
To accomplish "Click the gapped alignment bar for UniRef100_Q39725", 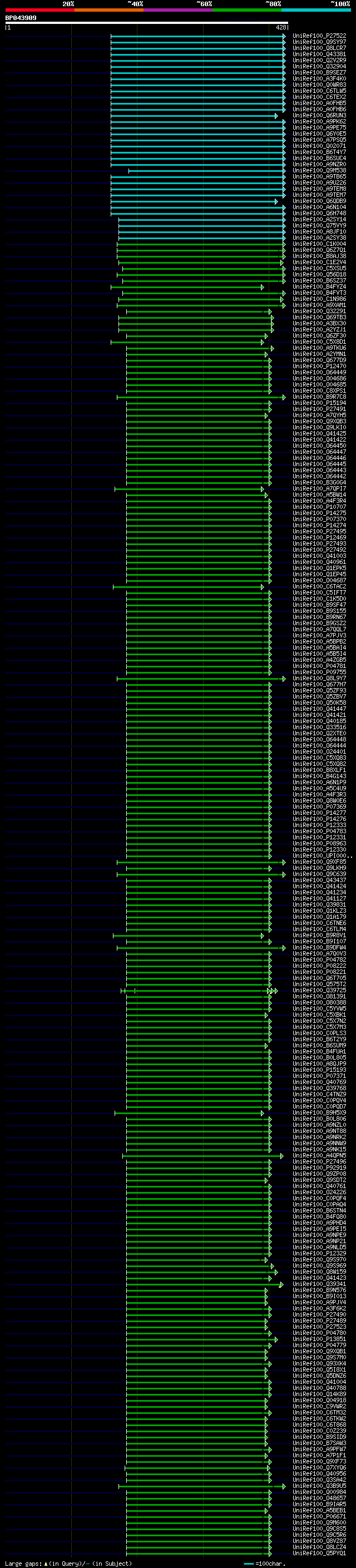I will pyautogui.click(x=199, y=991).
